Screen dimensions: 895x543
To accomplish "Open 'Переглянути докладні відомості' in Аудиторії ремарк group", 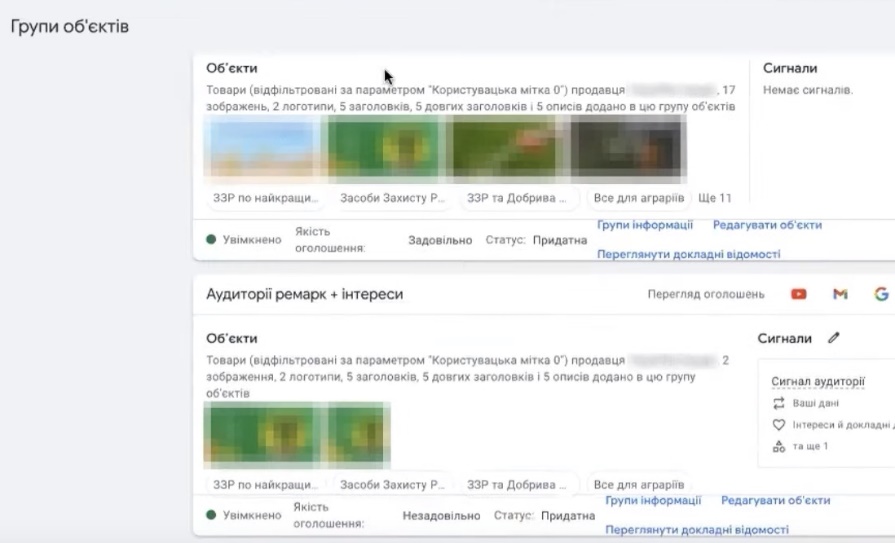I will (696, 530).
